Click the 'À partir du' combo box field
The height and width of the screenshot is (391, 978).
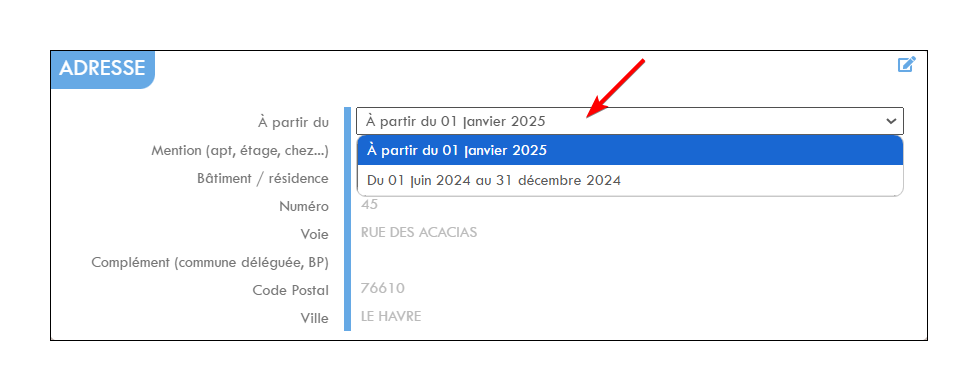pos(629,121)
